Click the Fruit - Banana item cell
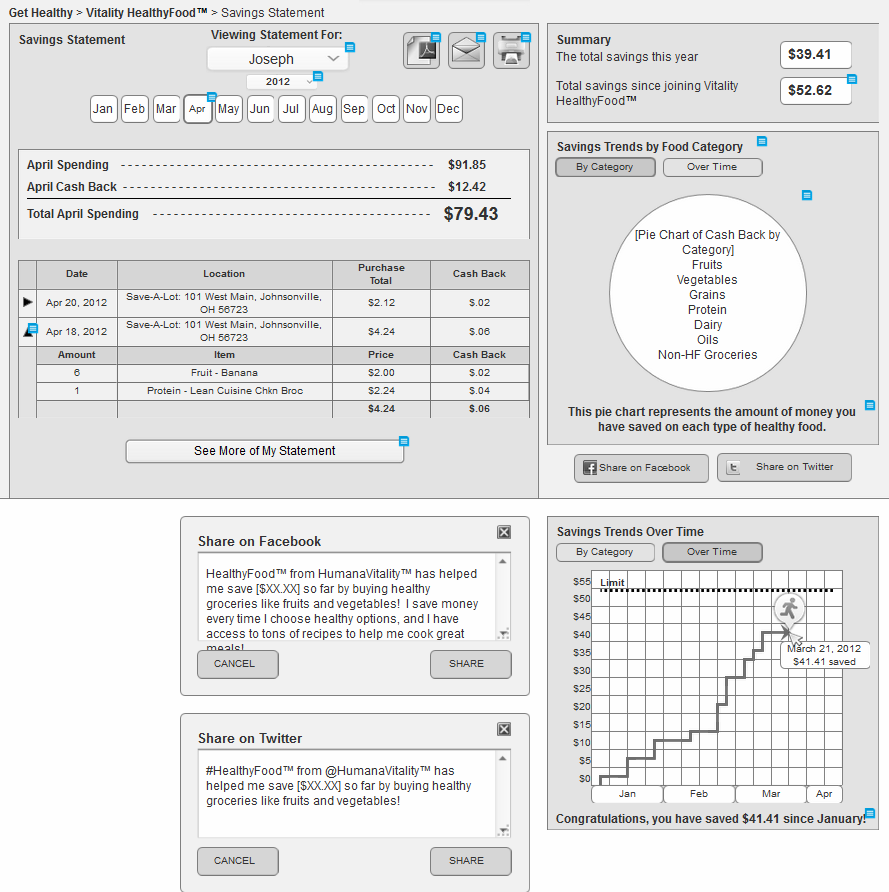889x892 pixels. [x=225, y=373]
